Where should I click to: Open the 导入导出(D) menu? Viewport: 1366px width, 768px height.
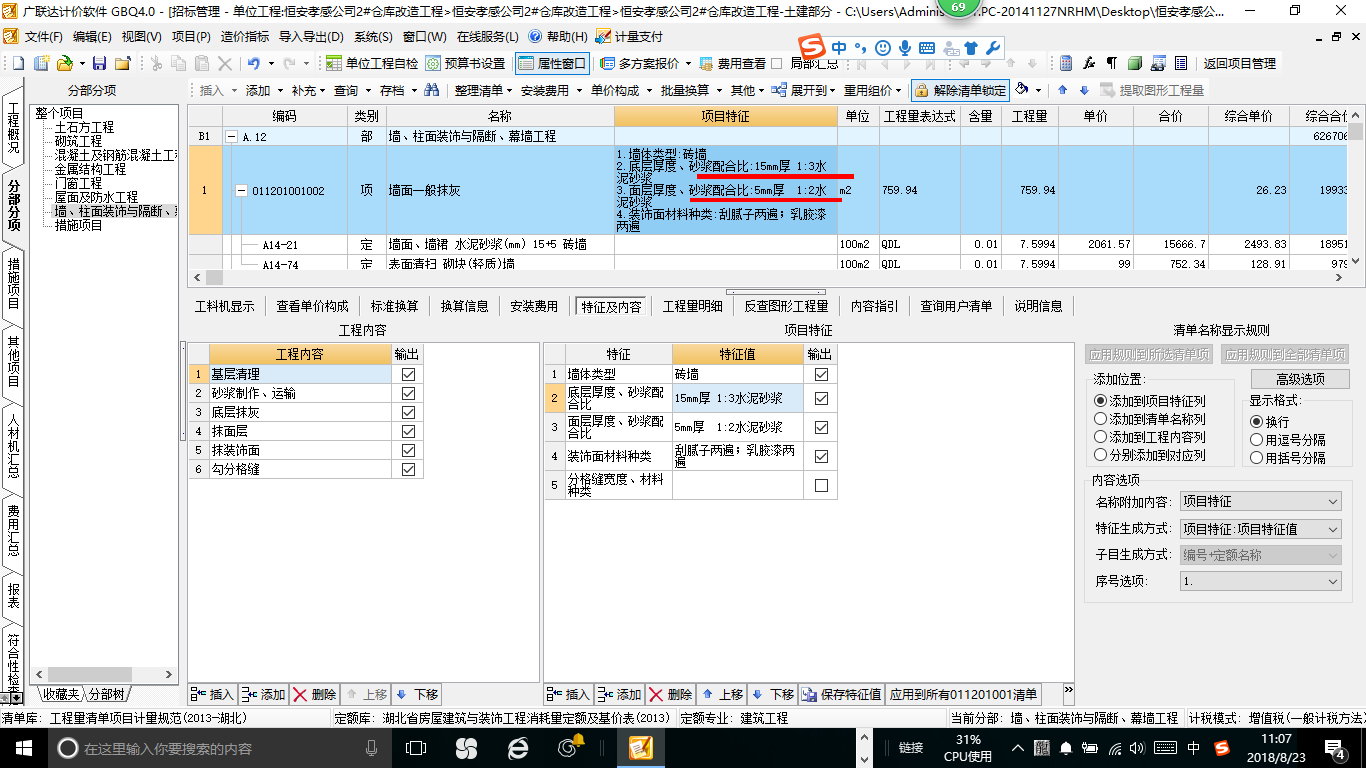[311, 36]
